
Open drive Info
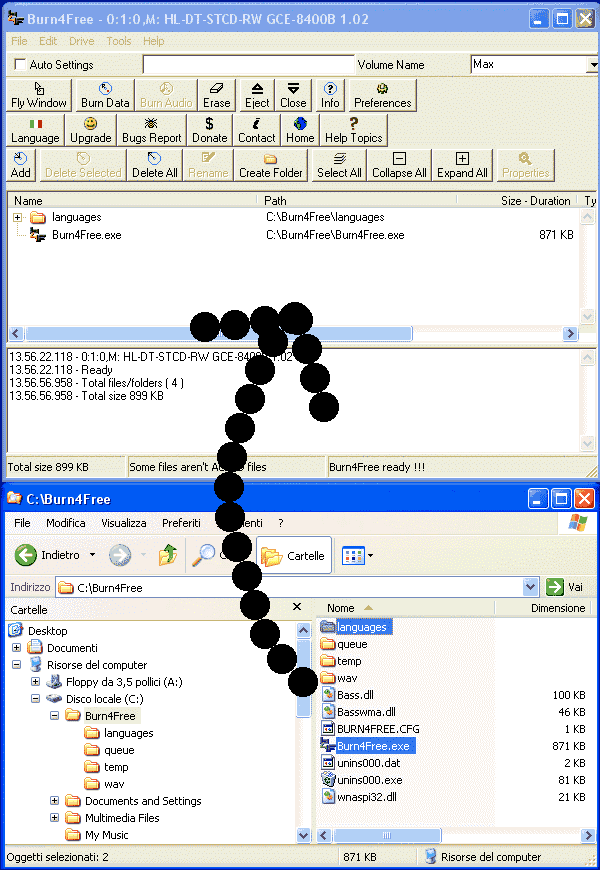[330, 95]
